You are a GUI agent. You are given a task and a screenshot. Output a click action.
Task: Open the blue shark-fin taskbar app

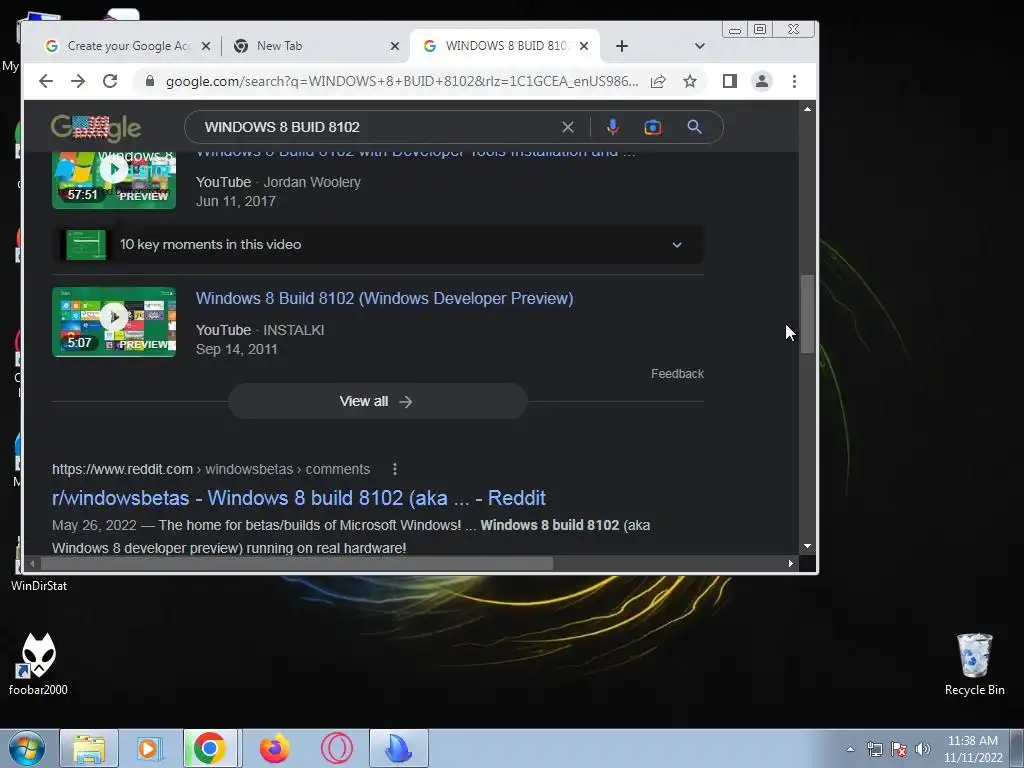coord(398,748)
